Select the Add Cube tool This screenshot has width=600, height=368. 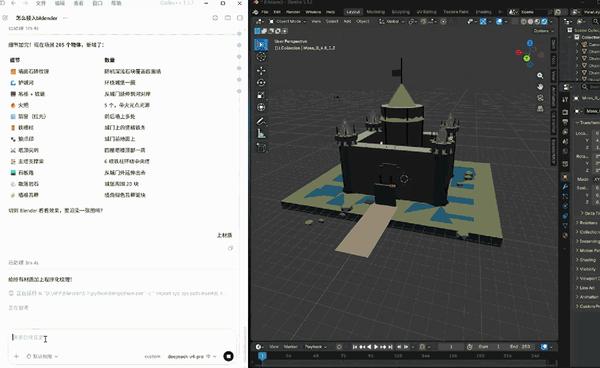pos(261,147)
